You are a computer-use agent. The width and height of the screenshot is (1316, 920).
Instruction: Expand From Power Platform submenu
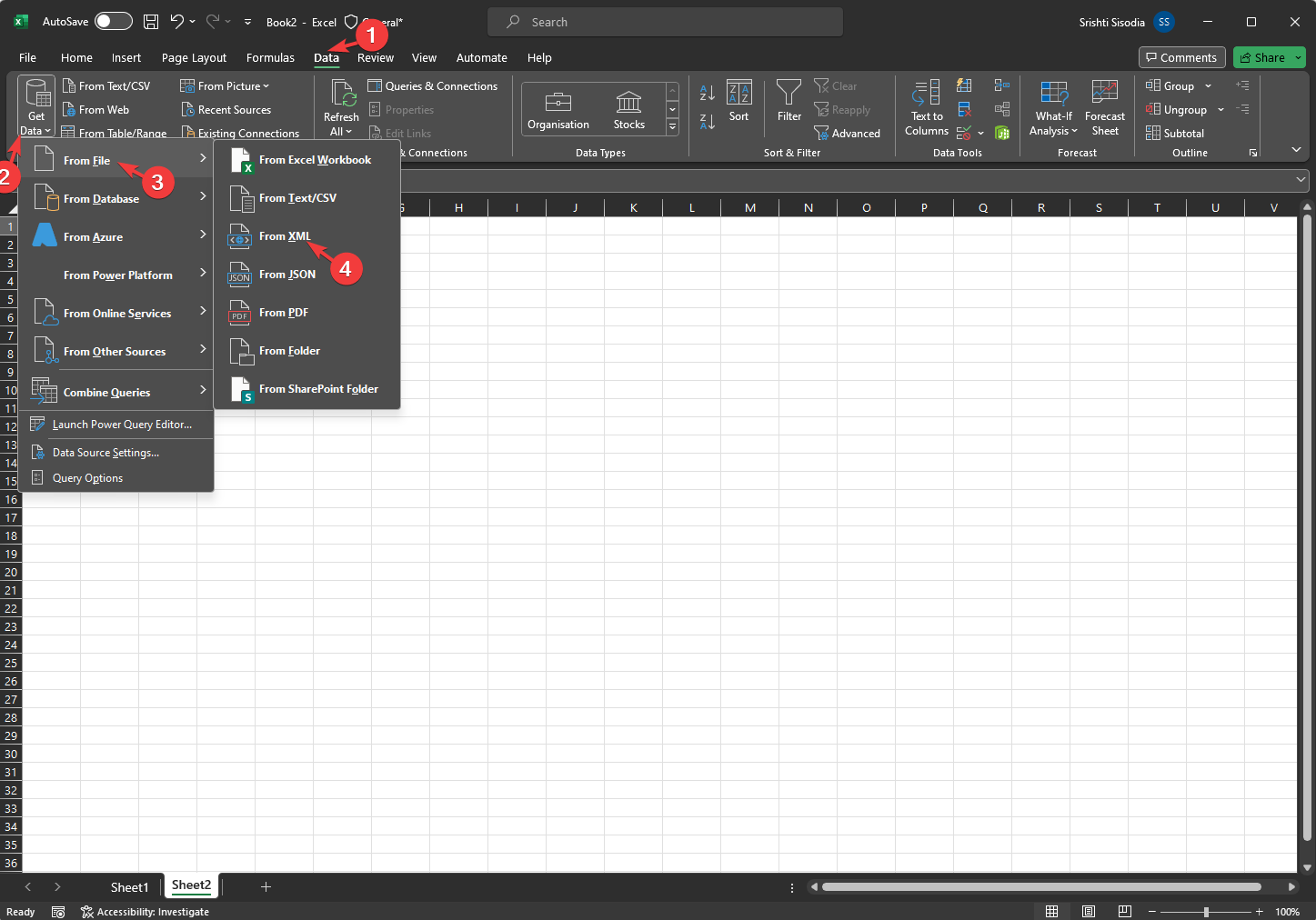click(116, 275)
